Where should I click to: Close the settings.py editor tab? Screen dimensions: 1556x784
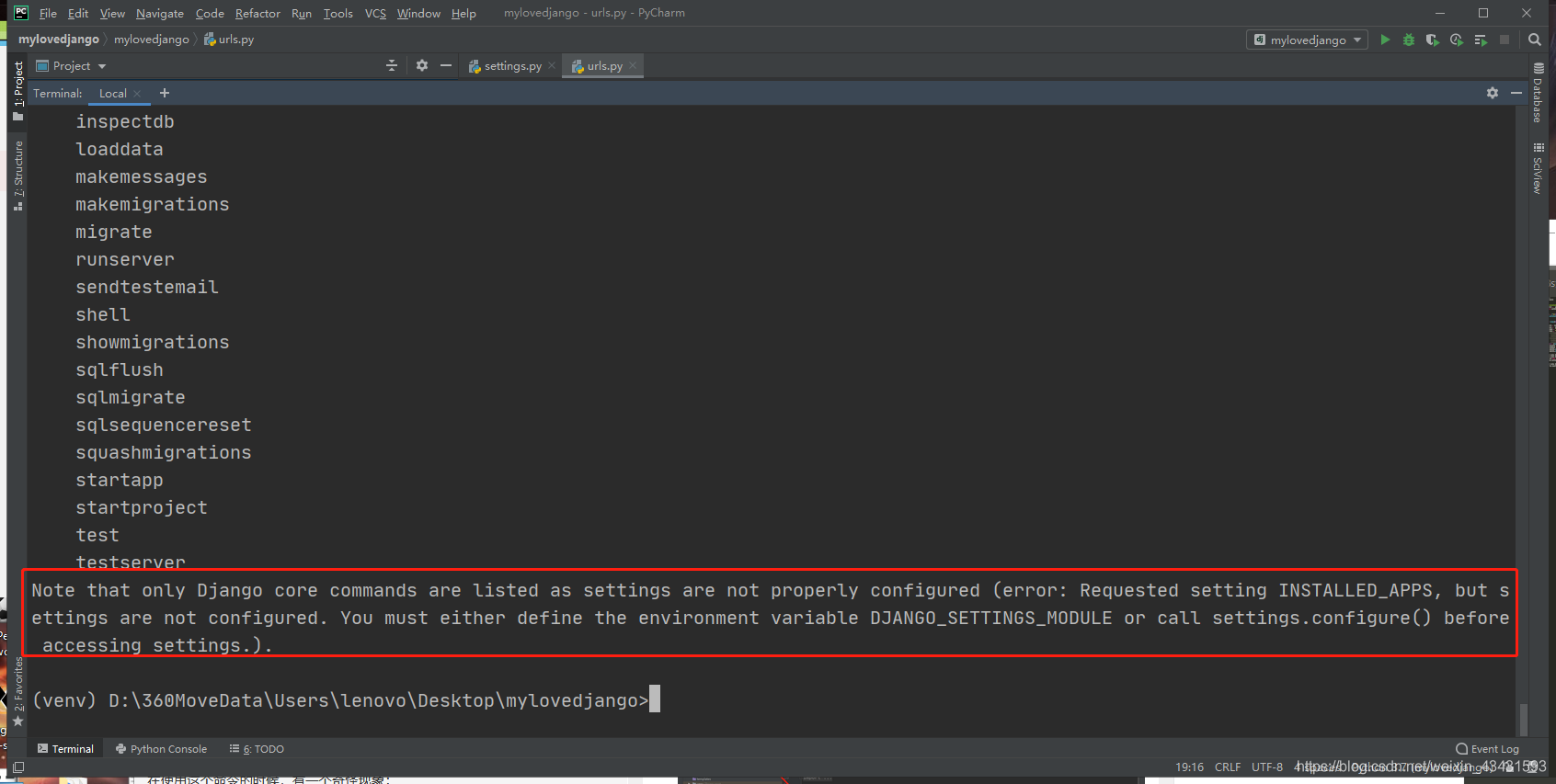[x=552, y=65]
